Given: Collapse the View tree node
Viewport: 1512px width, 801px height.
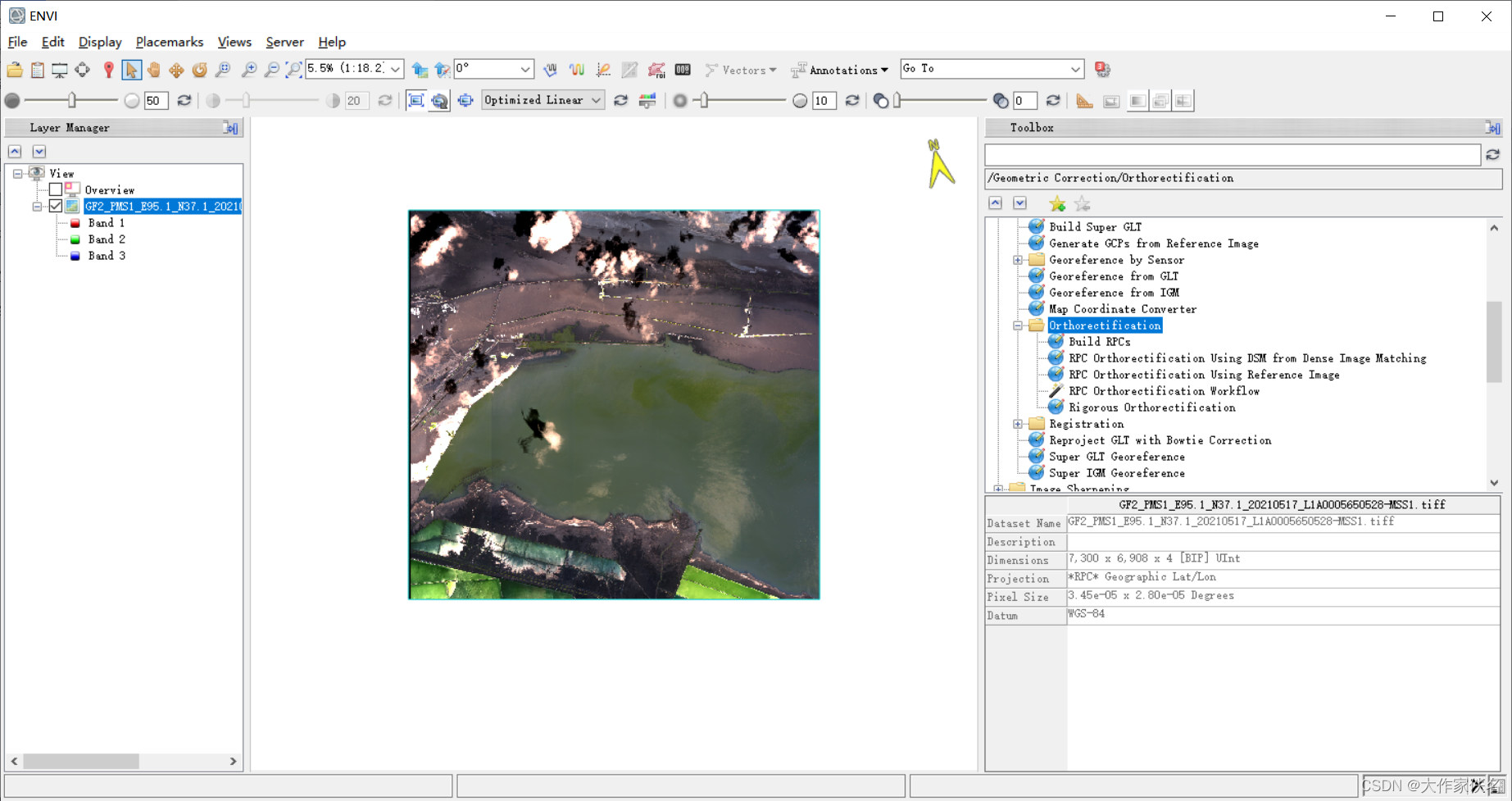Looking at the screenshot, I should point(17,173).
